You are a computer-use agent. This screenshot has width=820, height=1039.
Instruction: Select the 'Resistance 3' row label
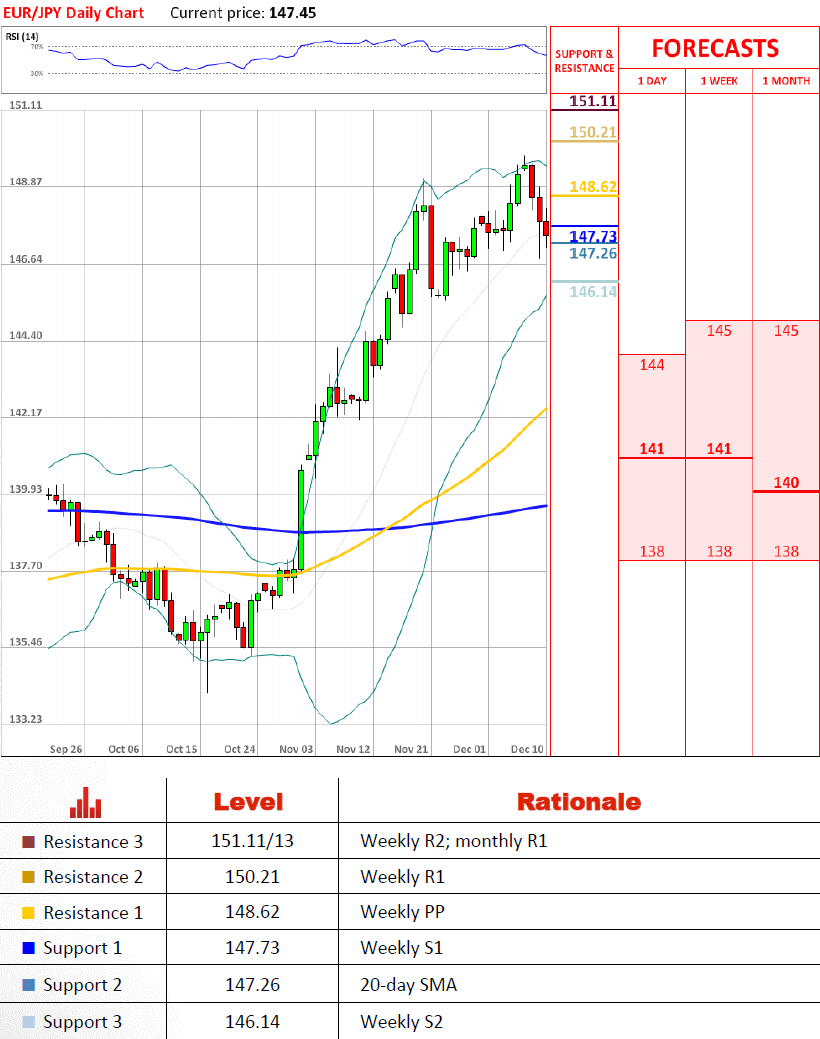(x=93, y=842)
